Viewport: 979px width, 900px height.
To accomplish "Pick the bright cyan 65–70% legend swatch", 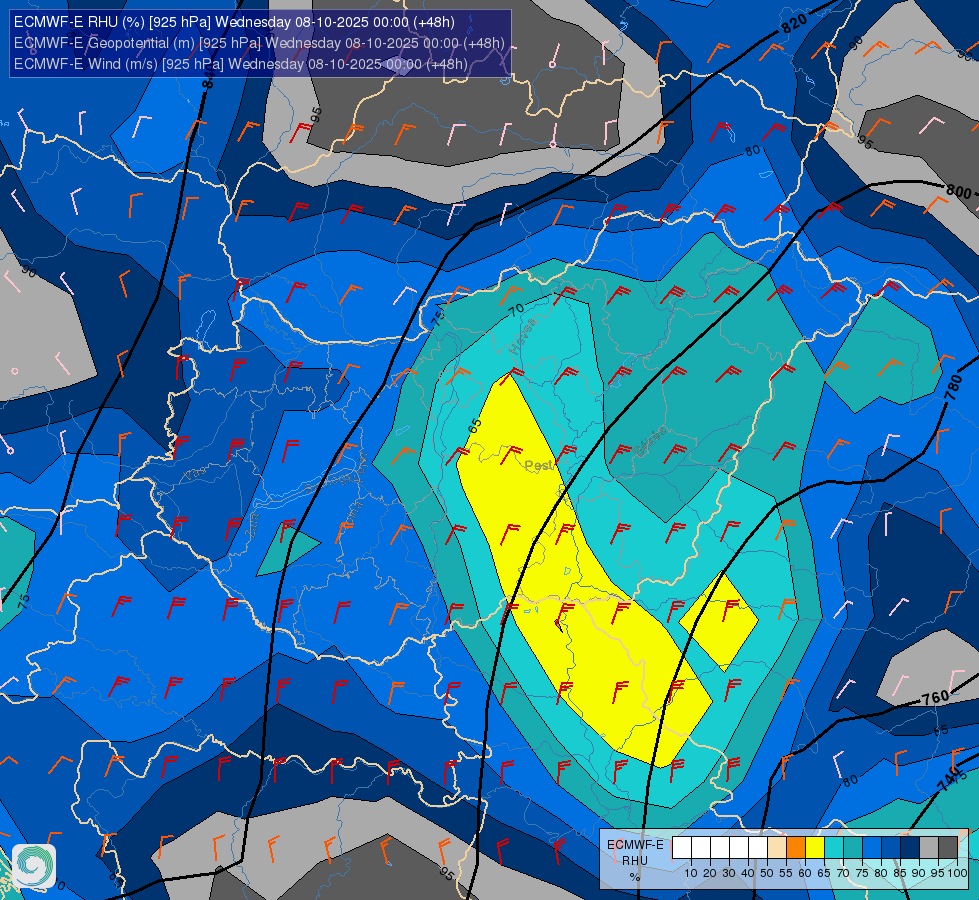I will [x=834, y=847].
